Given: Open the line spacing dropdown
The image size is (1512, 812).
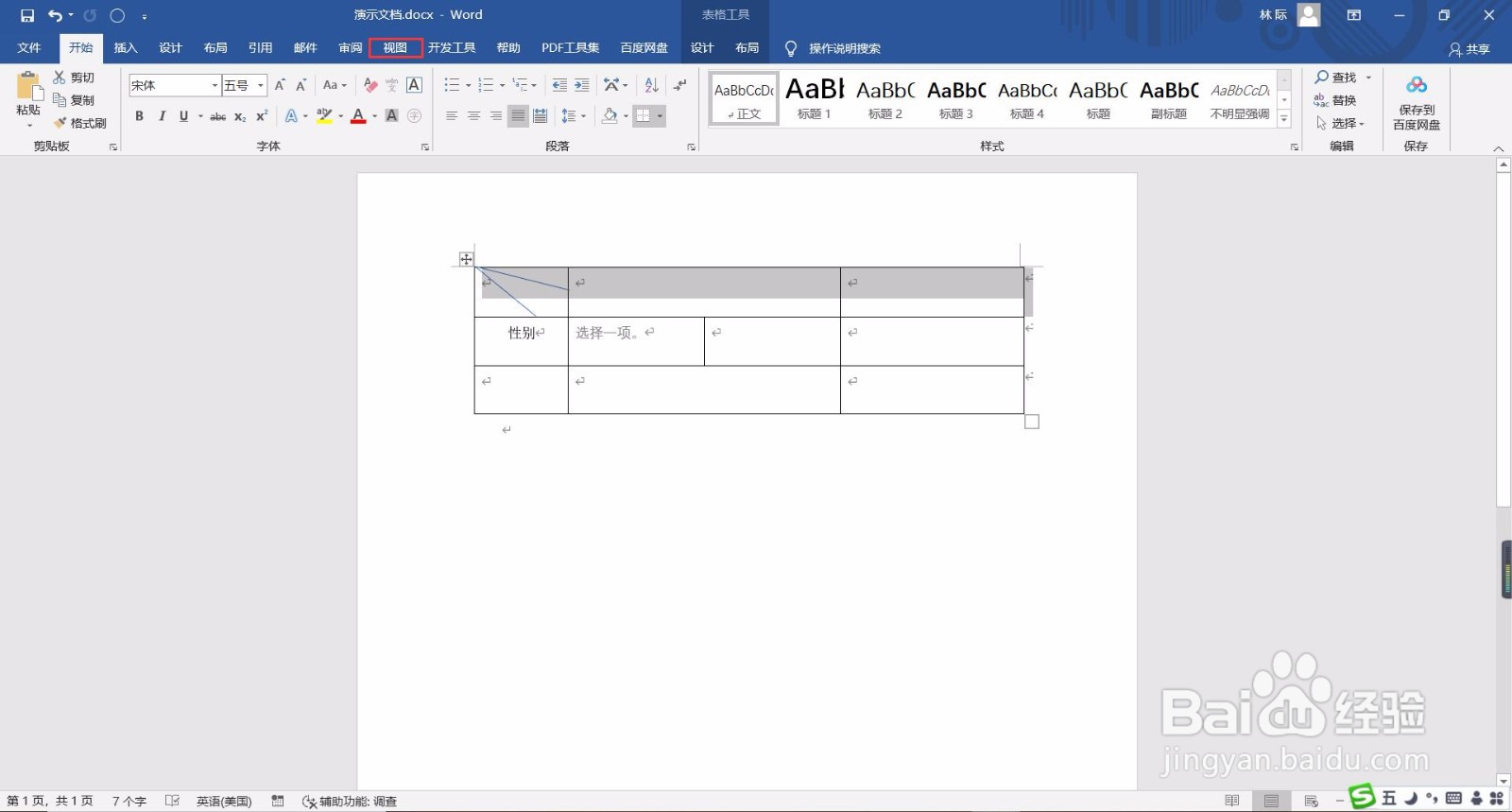Looking at the screenshot, I should click(x=574, y=116).
